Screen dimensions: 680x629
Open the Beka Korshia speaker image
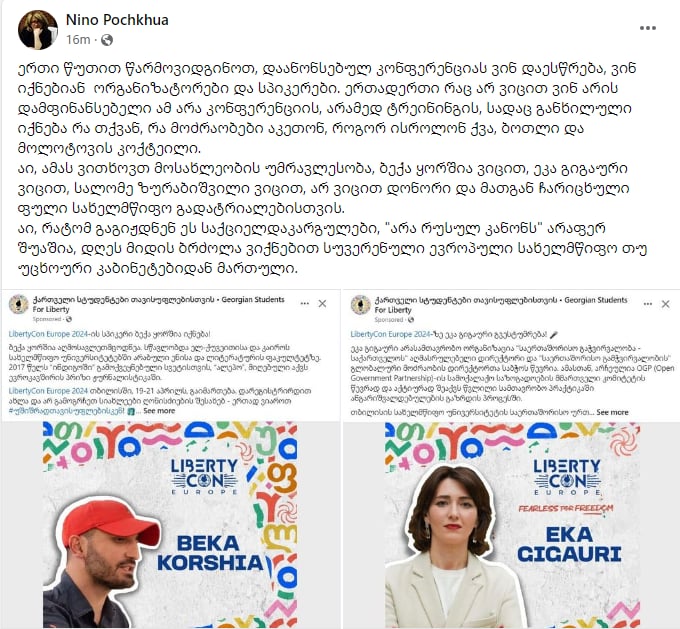tap(170, 525)
